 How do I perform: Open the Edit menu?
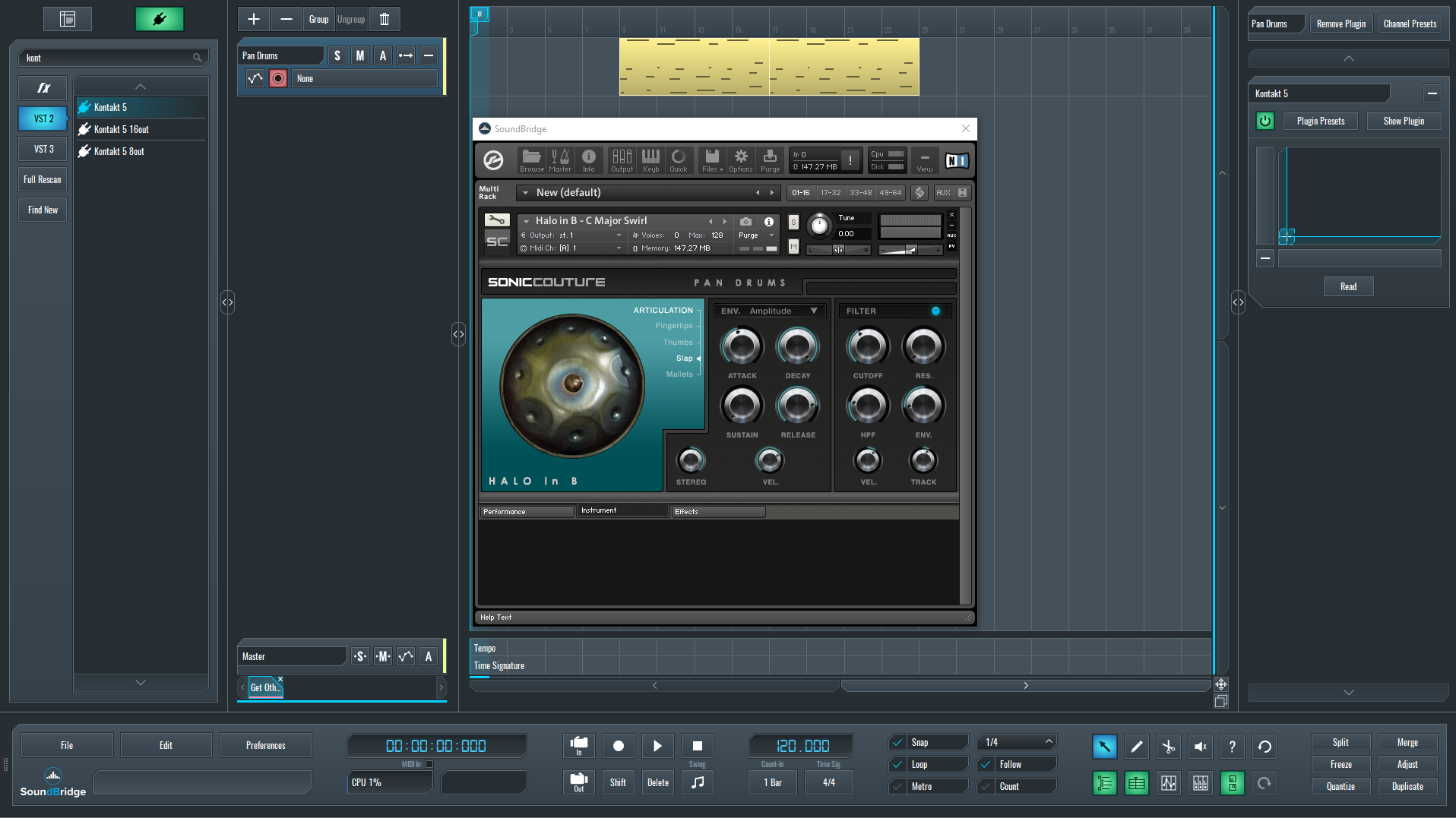point(166,745)
